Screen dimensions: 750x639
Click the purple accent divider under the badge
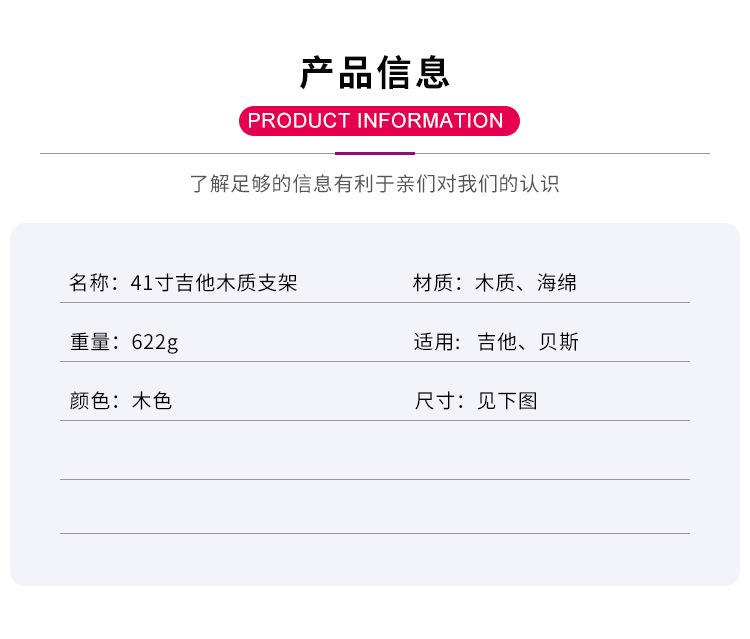375,153
